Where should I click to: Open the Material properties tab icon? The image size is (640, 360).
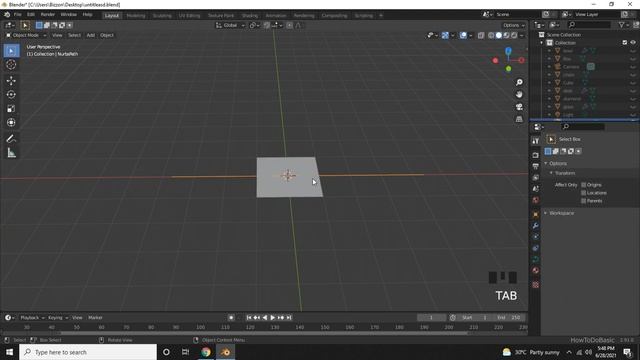click(536, 271)
